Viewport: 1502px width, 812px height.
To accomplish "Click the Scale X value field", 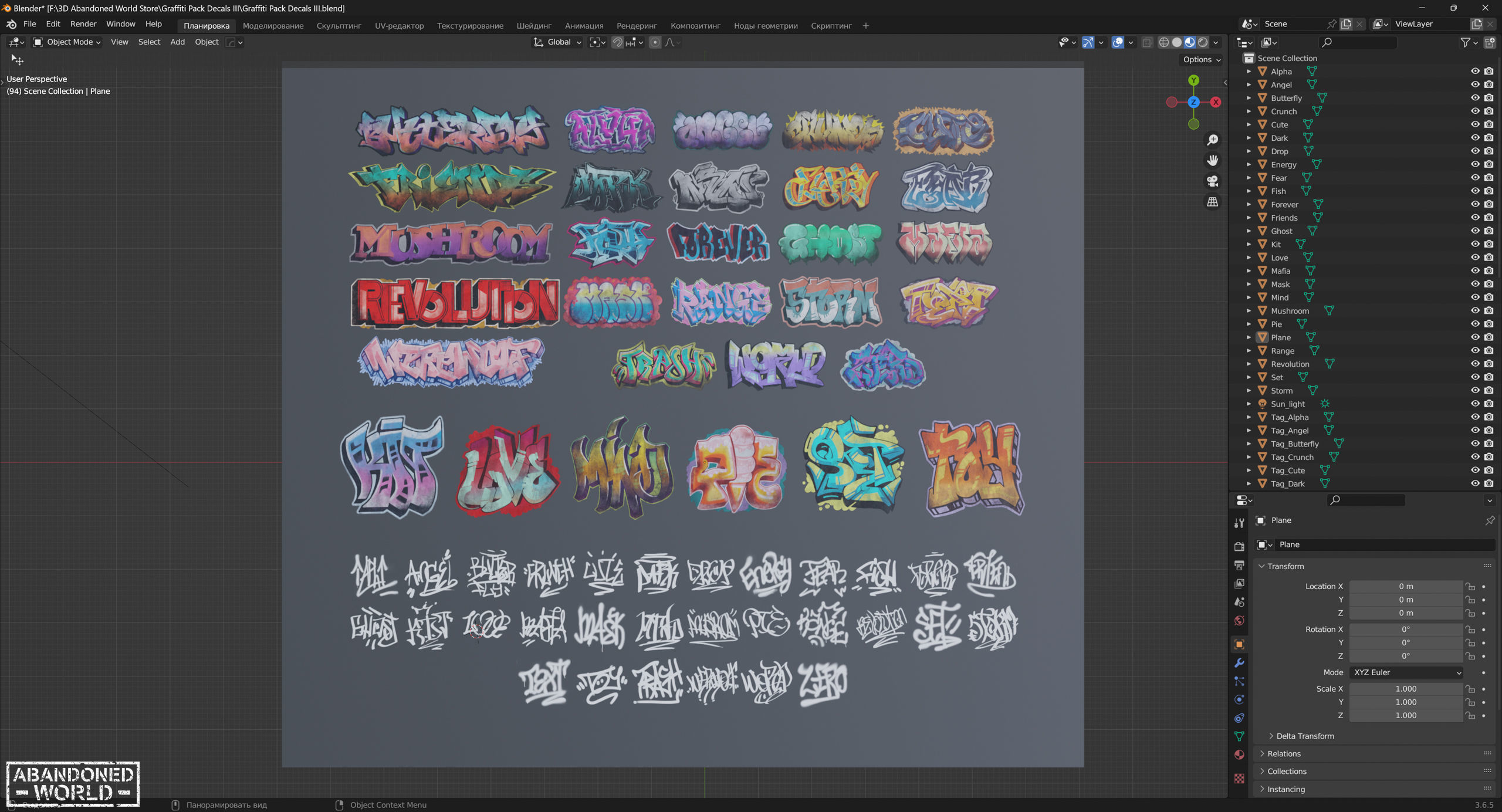I will [x=1405, y=689].
